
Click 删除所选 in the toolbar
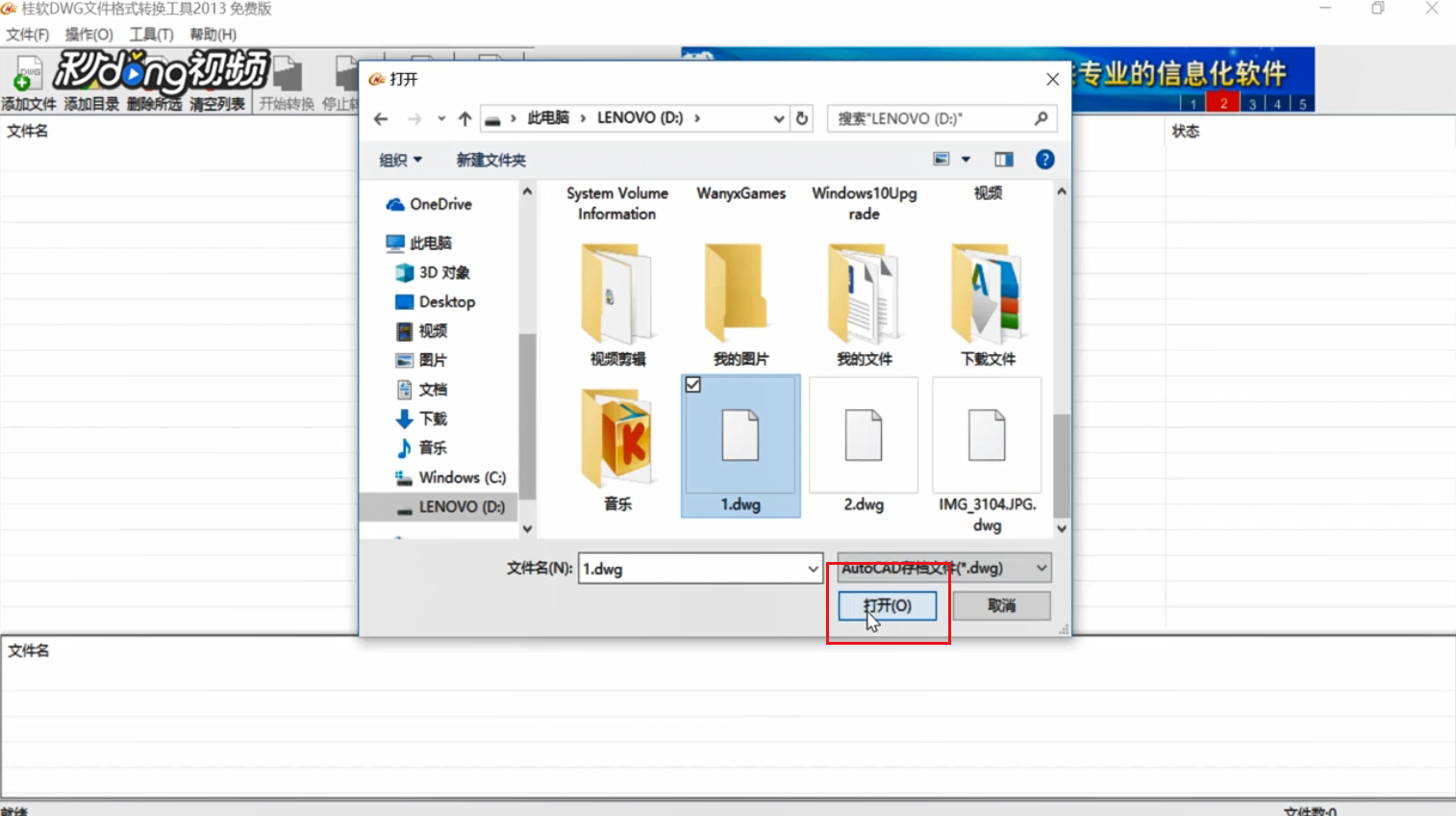[x=154, y=104]
